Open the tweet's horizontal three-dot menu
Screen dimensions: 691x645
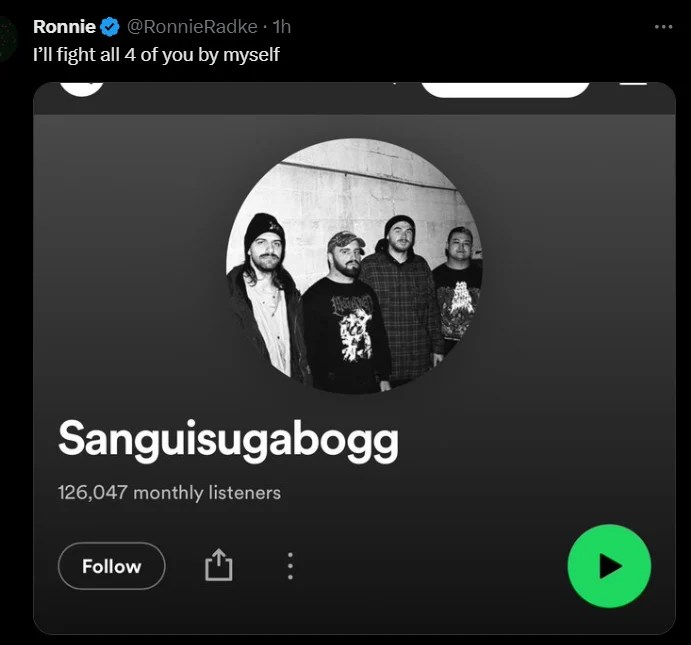point(664,27)
